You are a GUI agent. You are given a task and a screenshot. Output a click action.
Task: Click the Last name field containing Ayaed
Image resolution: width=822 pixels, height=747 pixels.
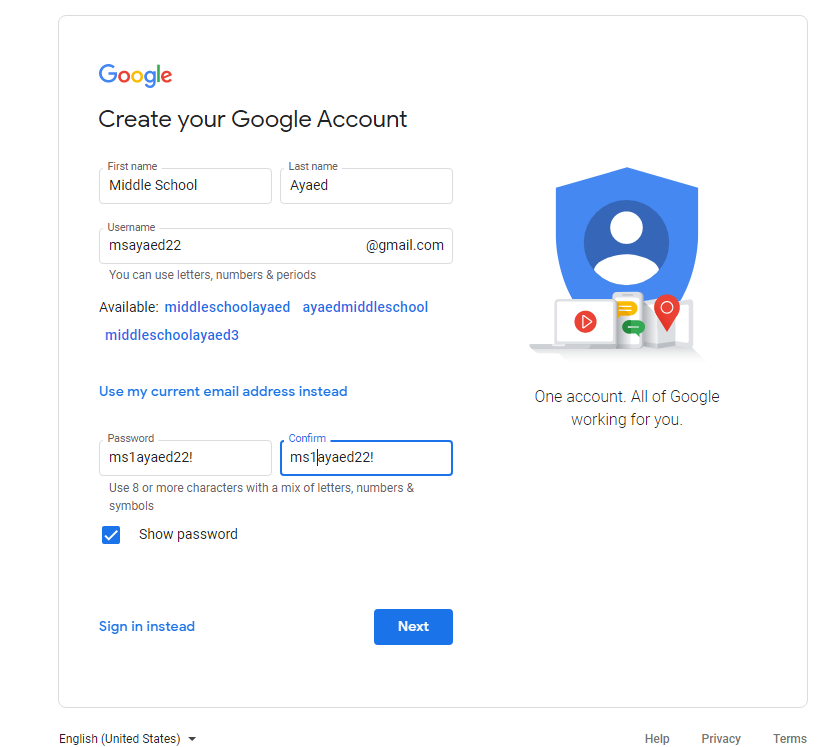pos(366,186)
